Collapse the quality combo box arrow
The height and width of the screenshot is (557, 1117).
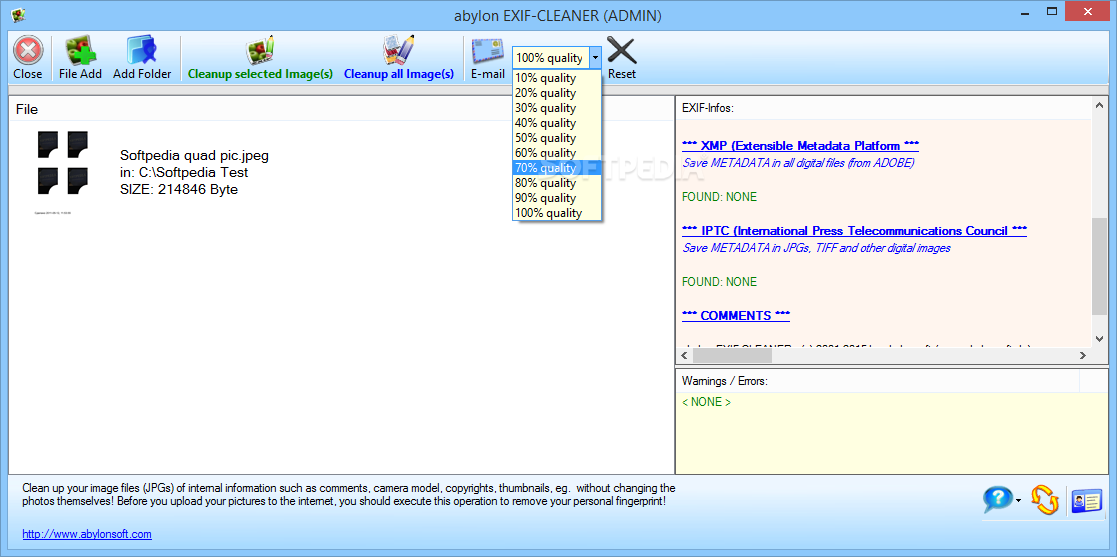coord(596,58)
